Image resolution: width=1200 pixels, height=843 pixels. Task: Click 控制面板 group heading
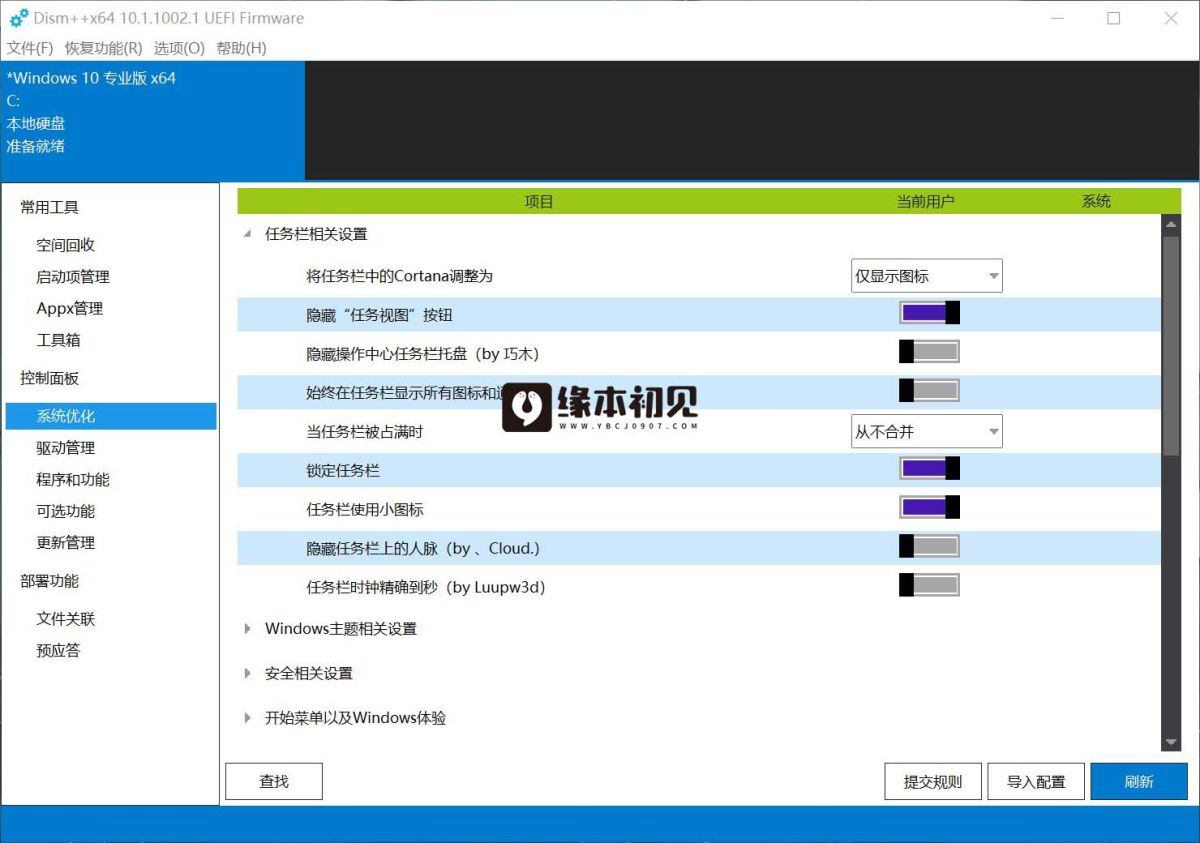tap(50, 378)
